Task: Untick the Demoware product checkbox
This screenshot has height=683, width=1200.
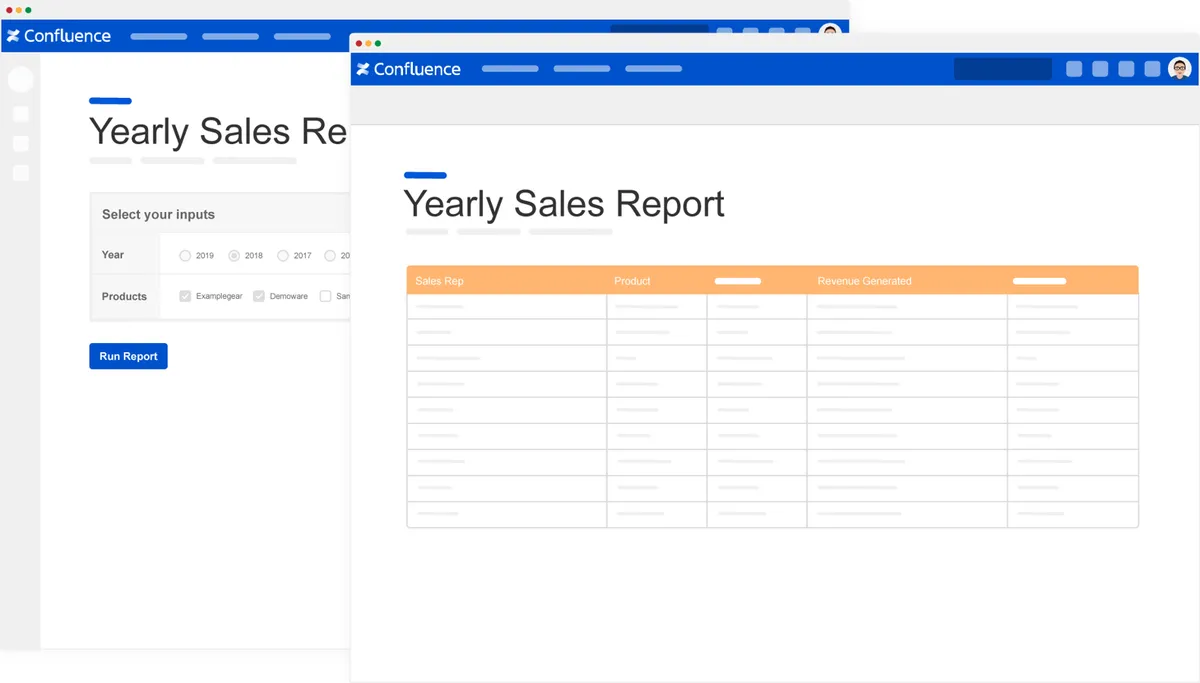Action: tap(259, 296)
